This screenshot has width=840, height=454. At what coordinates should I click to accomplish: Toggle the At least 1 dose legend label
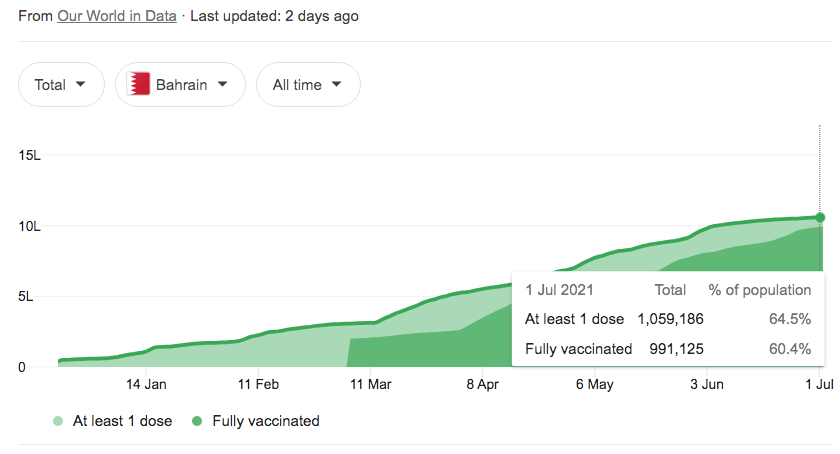[x=122, y=422]
